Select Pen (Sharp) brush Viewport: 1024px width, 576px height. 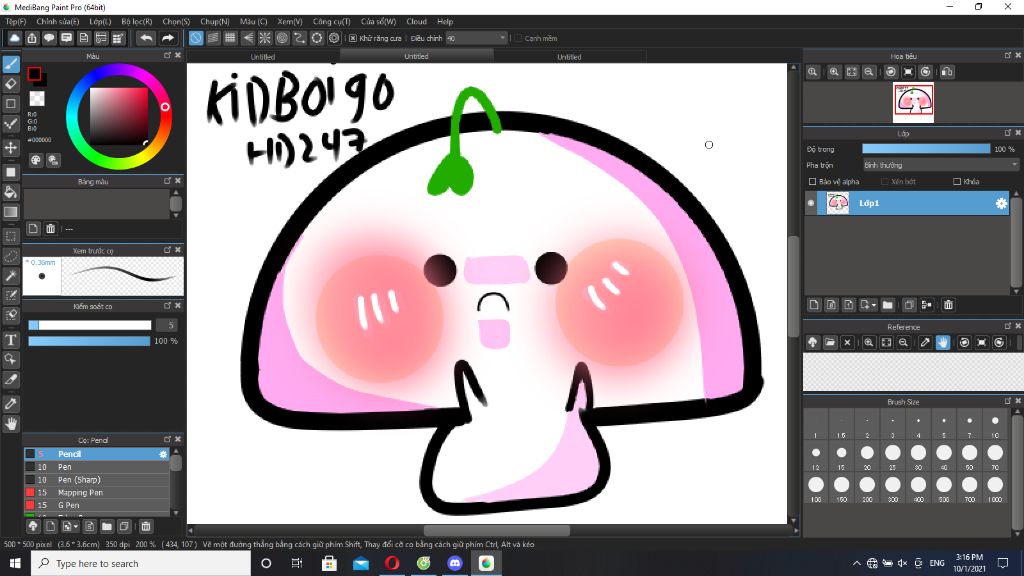click(97, 479)
